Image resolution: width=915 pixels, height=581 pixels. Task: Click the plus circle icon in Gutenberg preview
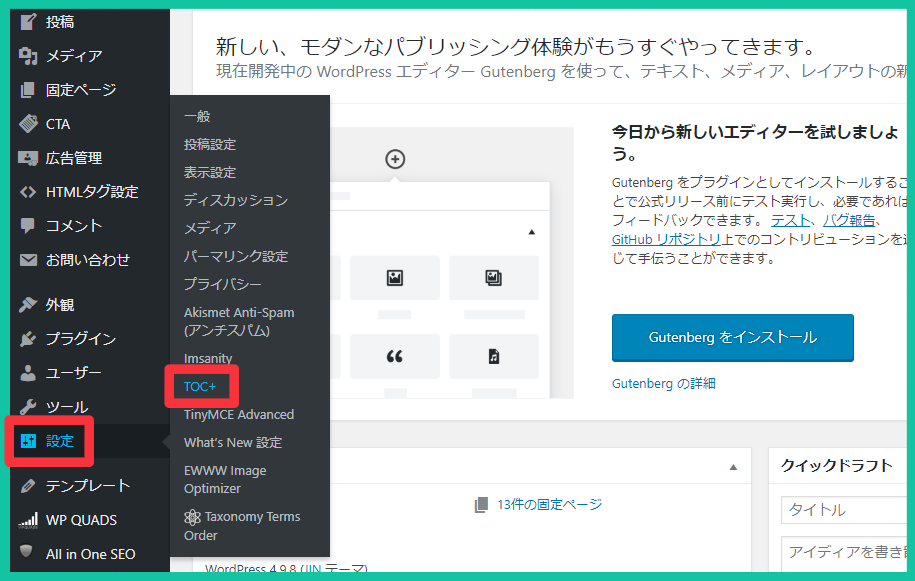click(x=395, y=159)
